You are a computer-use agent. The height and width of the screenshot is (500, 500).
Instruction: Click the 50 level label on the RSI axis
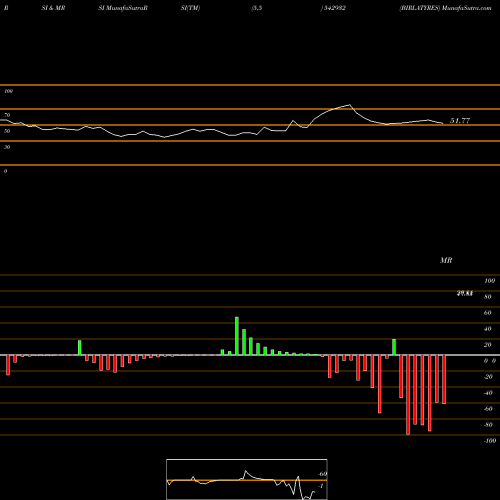coord(7,131)
